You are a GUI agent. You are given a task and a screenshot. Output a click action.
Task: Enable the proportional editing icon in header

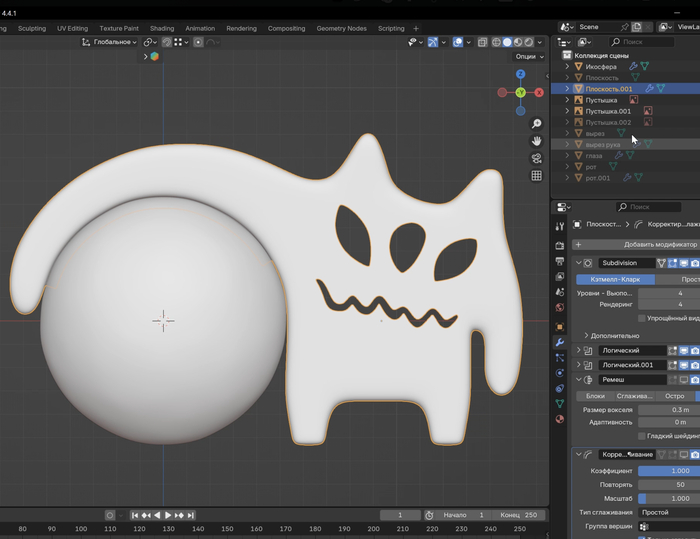click(198, 42)
